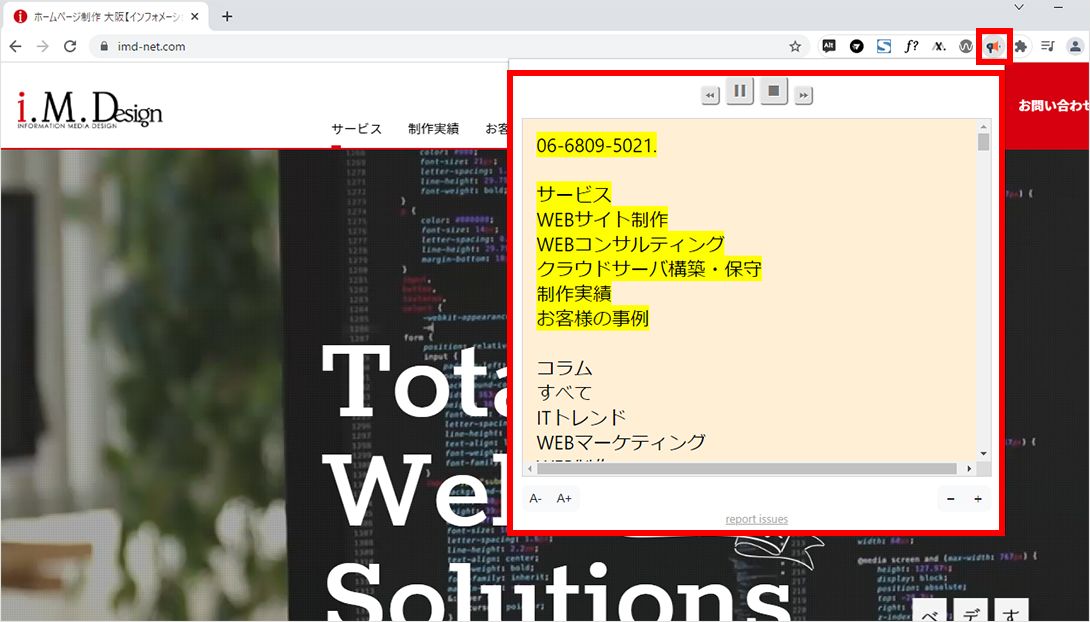Click the WEBサイト制作 line in popup
This screenshot has width=1090, height=622.
coord(602,220)
